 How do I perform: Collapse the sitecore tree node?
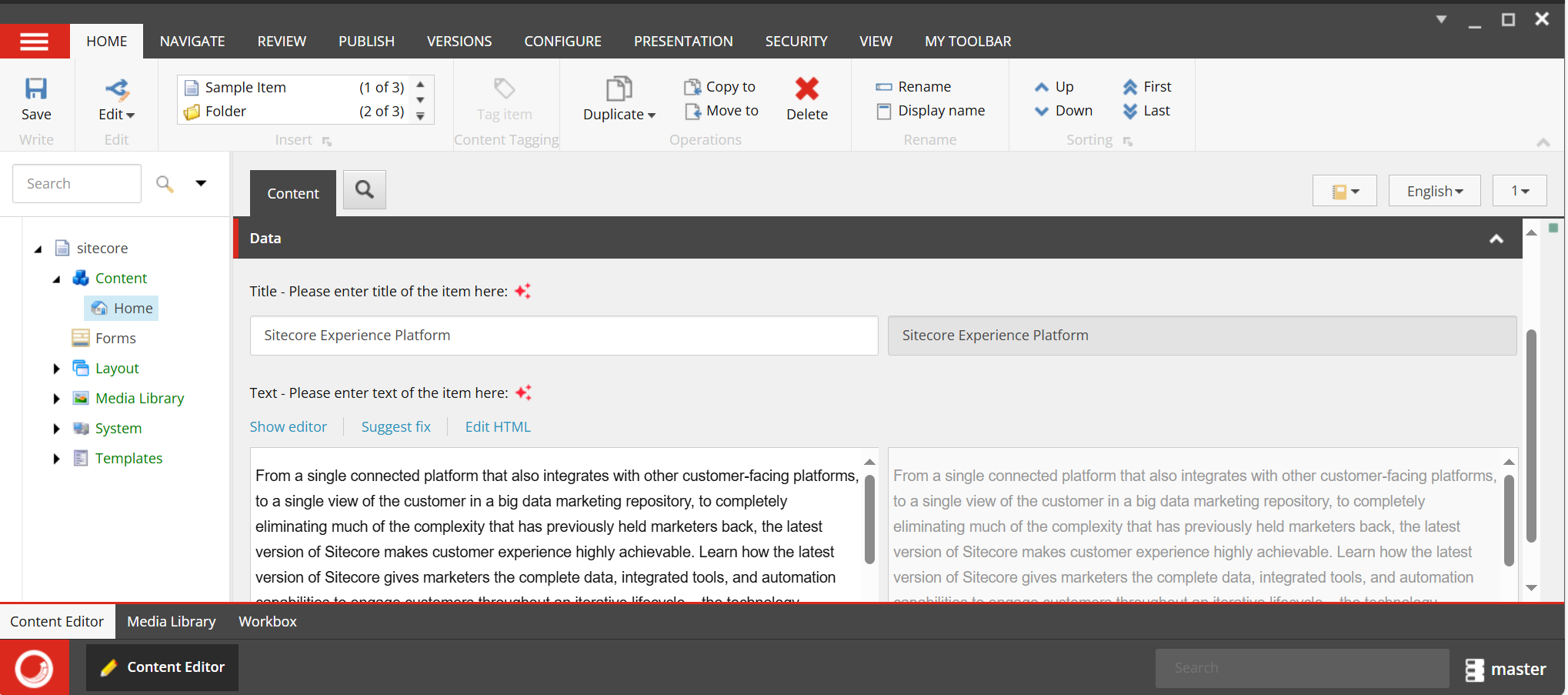pyautogui.click(x=38, y=249)
